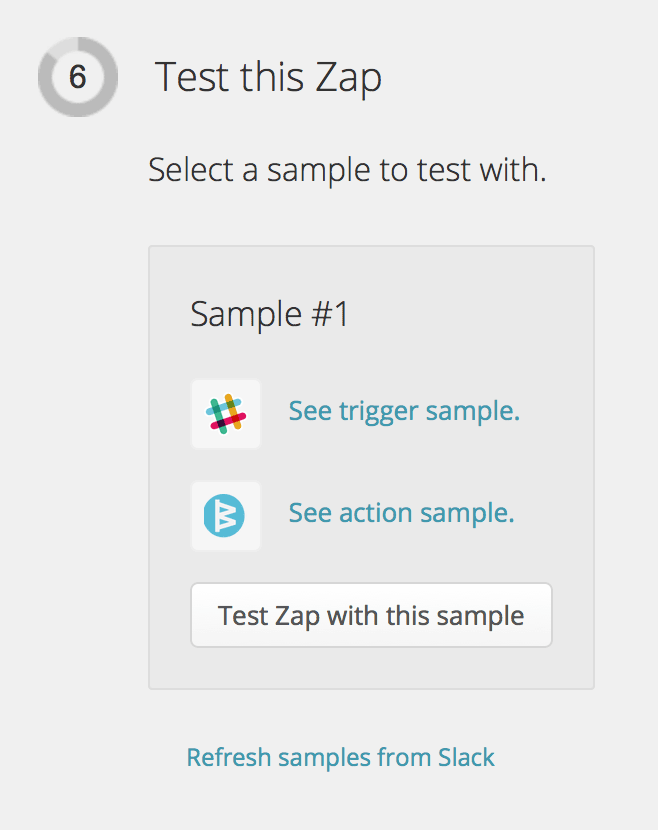Screen dimensions: 658x830
Task: Click Test Zap with this sample button
Action: coord(371,615)
